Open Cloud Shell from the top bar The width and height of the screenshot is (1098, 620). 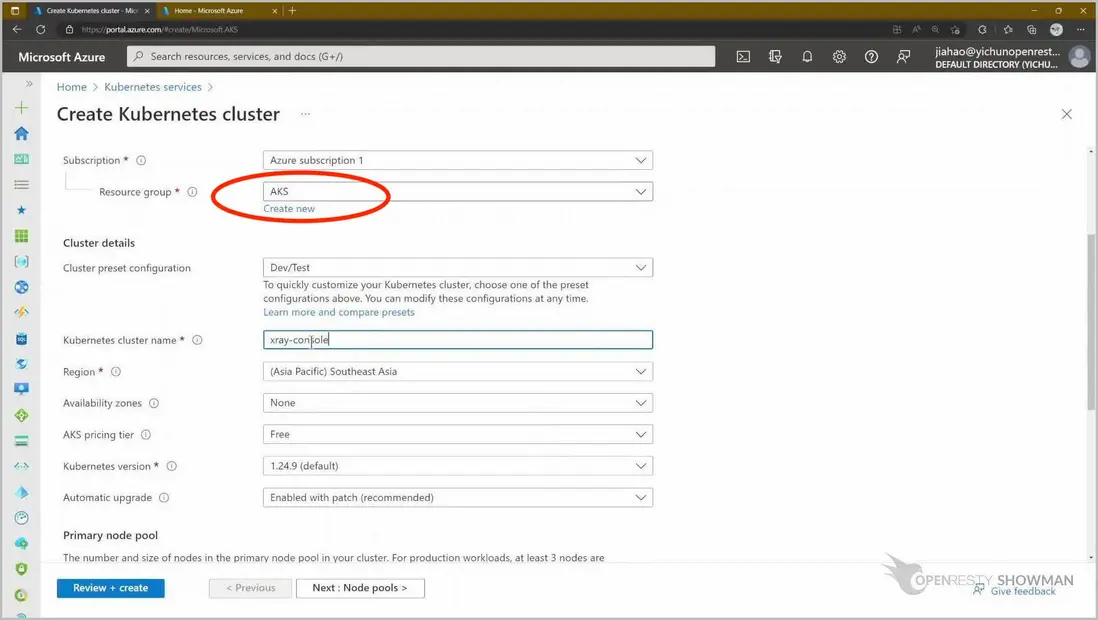pos(743,57)
